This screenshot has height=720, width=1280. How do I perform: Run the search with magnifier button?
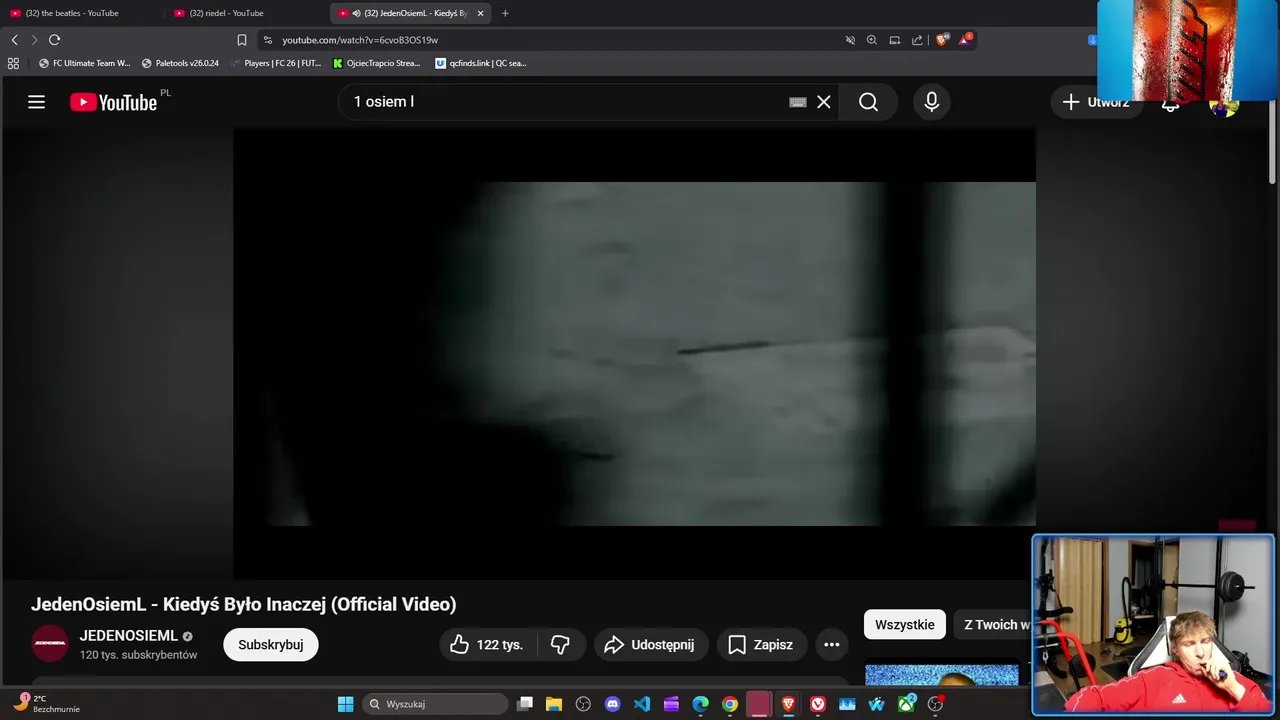868,102
